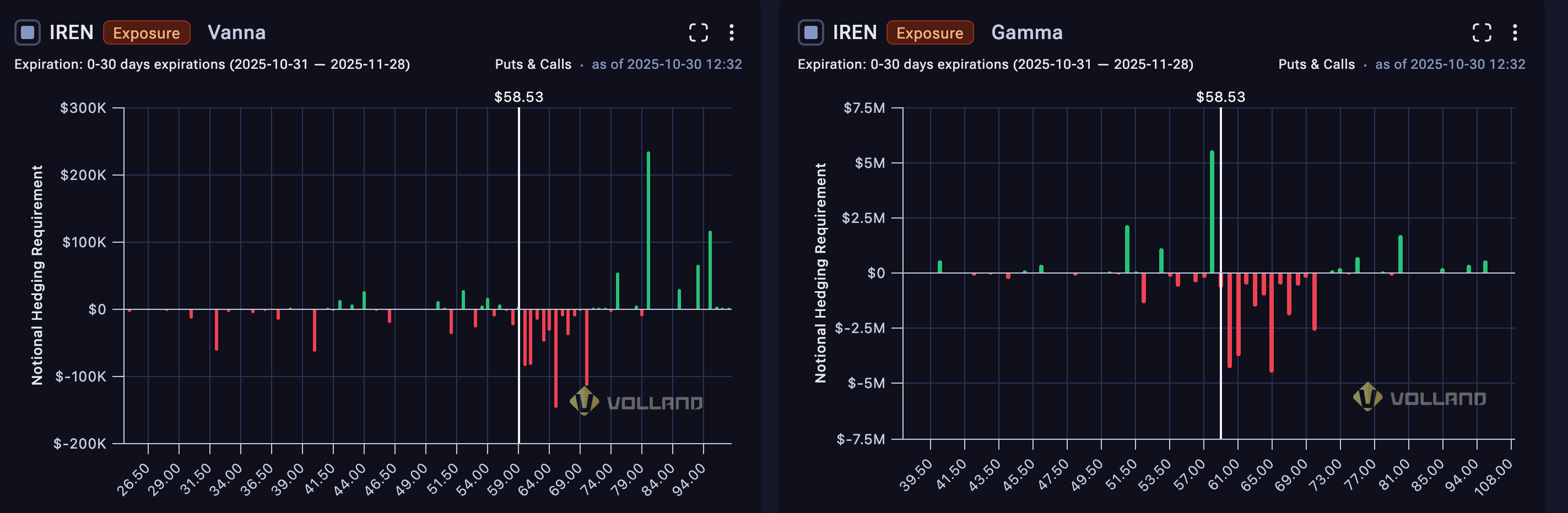Click the $200K Vanna y-axis label
The height and width of the screenshot is (513, 1568).
83,175
